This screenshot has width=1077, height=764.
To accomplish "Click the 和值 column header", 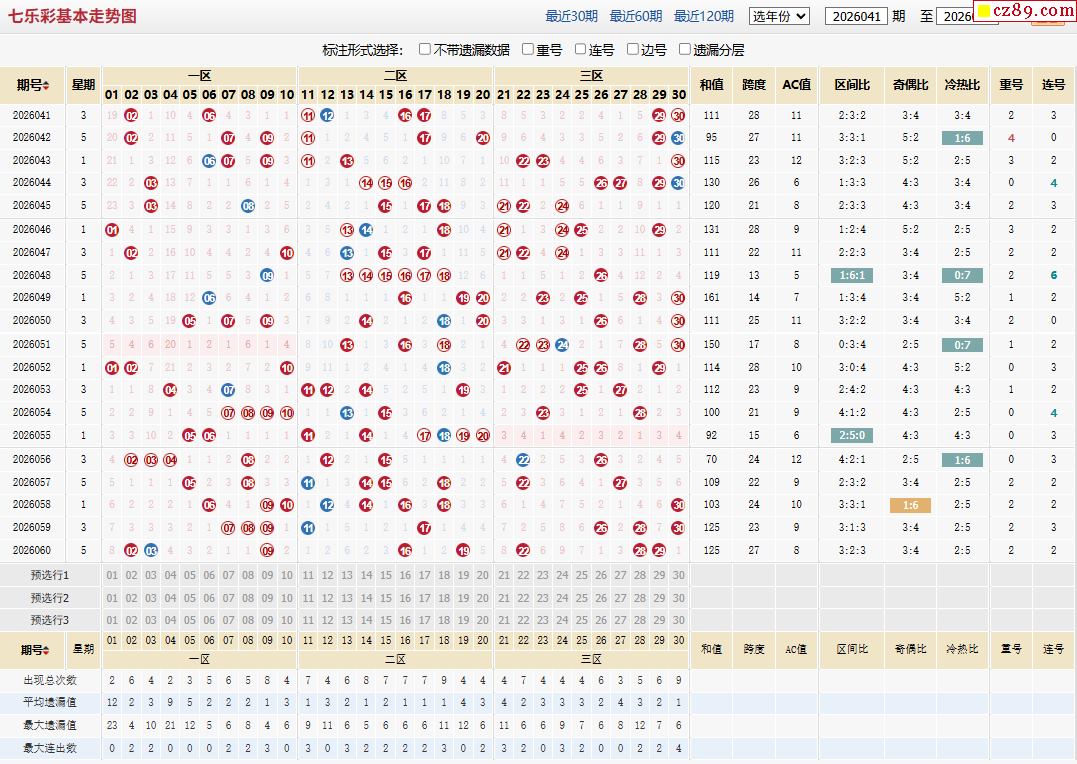I will (712, 85).
